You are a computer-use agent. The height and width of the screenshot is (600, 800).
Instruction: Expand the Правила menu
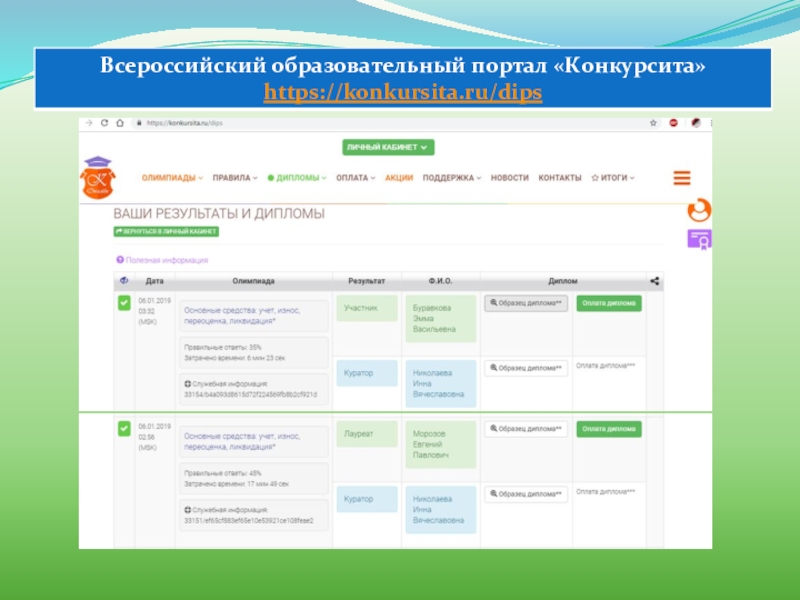click(x=236, y=178)
